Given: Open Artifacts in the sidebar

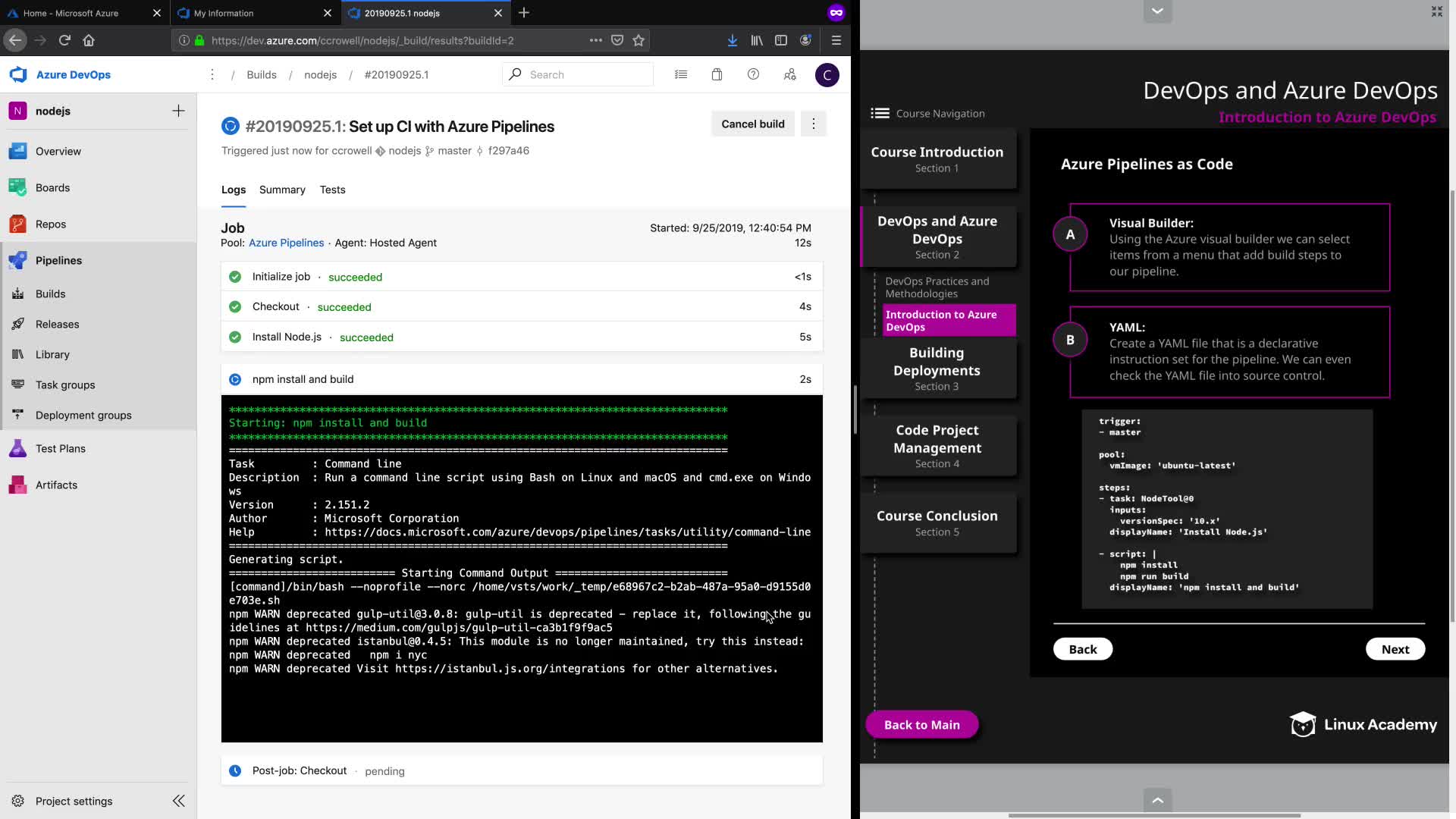Looking at the screenshot, I should coord(56,485).
